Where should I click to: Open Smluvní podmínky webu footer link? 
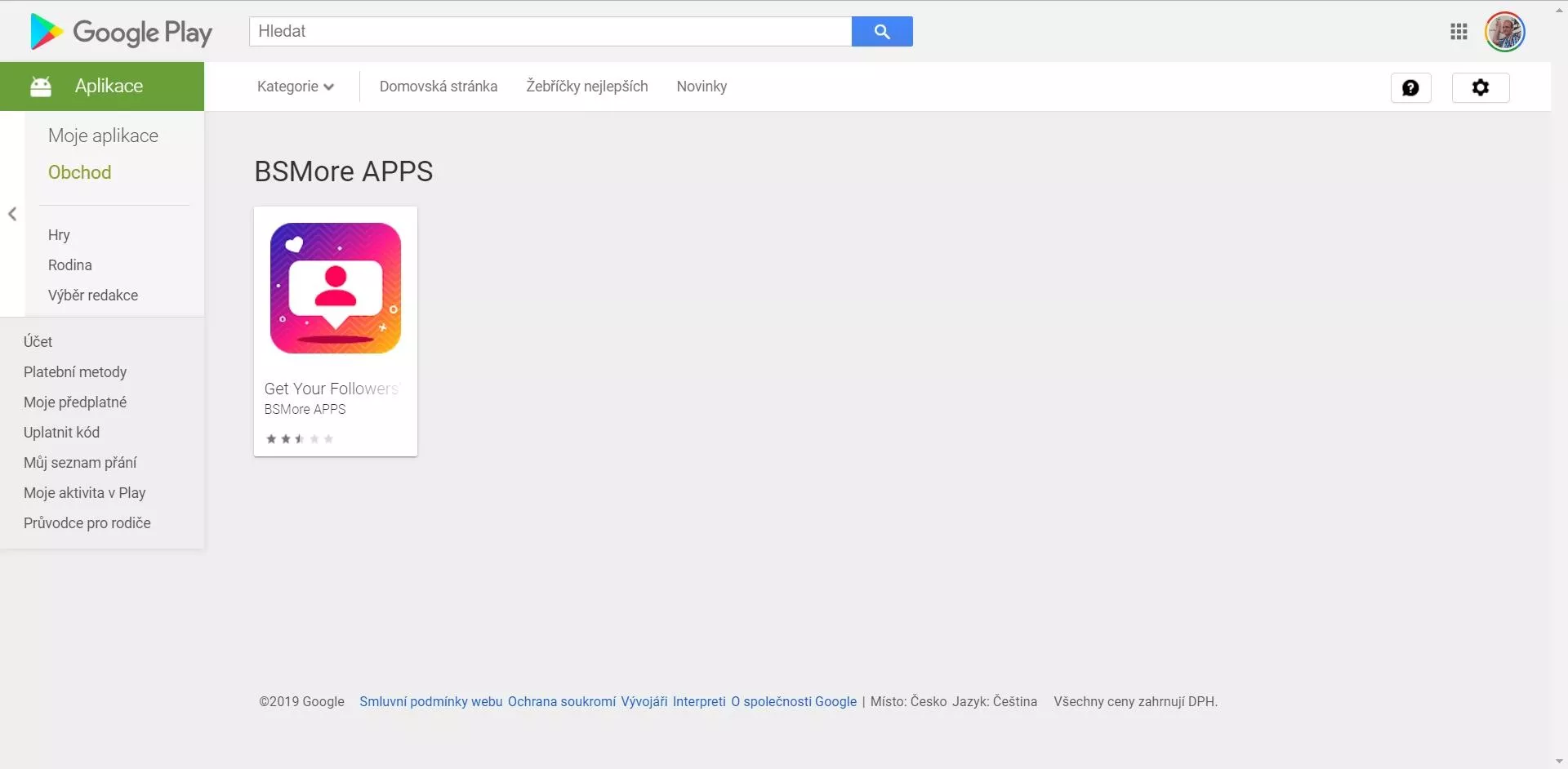click(431, 702)
